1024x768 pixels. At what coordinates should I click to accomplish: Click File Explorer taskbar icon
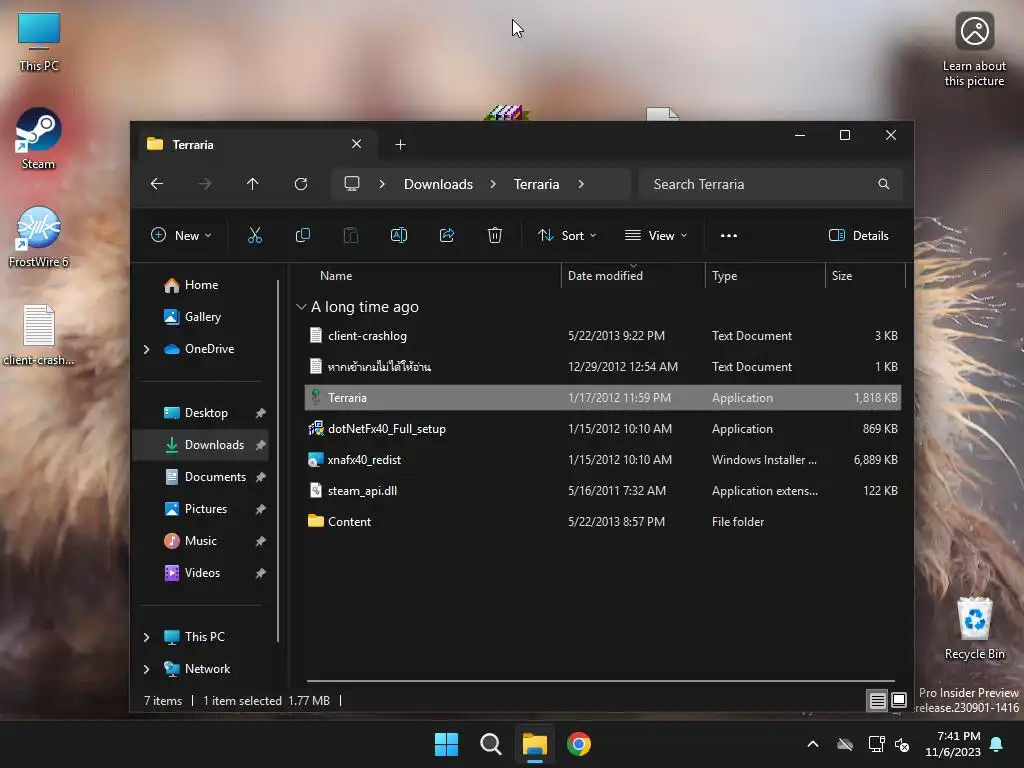pyautogui.click(x=535, y=744)
